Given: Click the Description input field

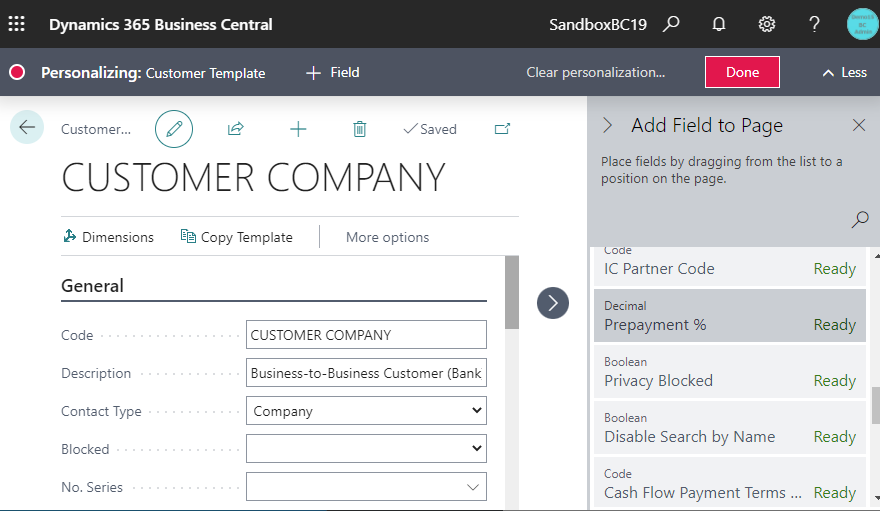Looking at the screenshot, I should click(x=366, y=373).
